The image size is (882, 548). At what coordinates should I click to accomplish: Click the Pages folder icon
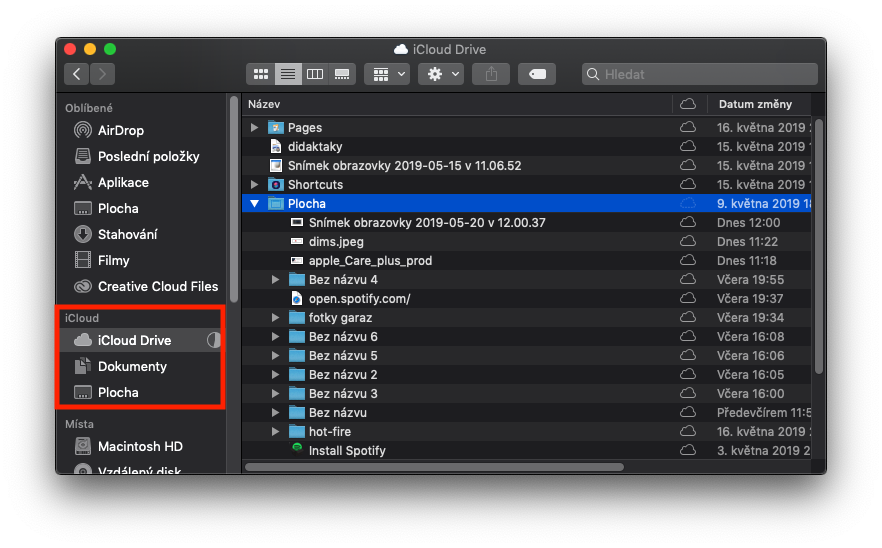[276, 128]
